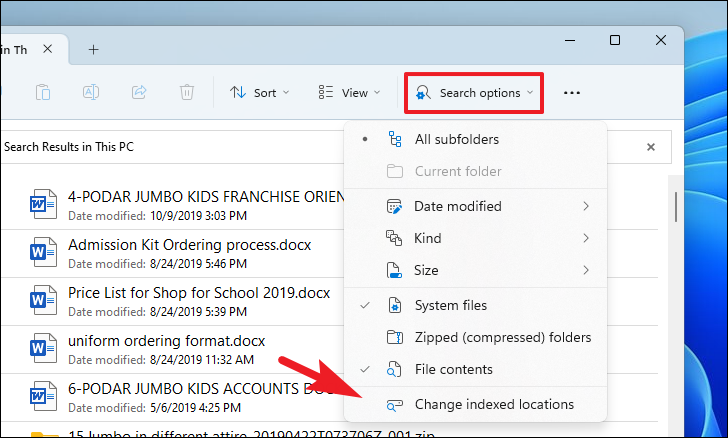This screenshot has width=728, height=438.
Task: Choose Current folder option
Action: pyautogui.click(x=475, y=171)
